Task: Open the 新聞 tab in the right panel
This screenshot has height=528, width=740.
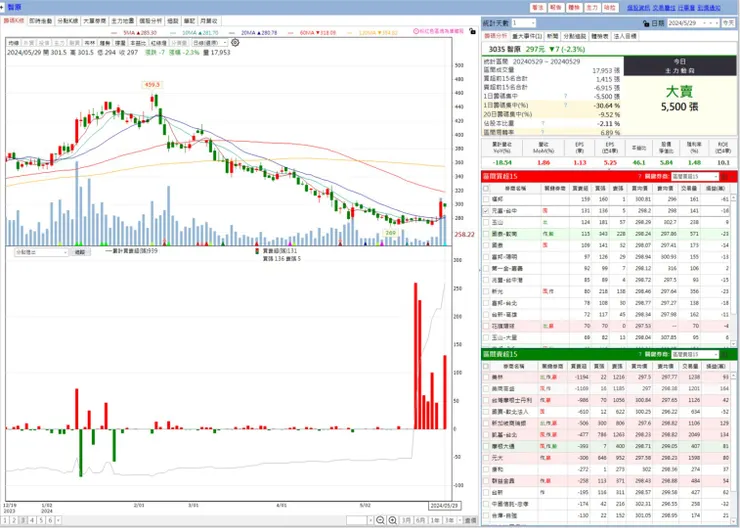Action: tap(552, 36)
